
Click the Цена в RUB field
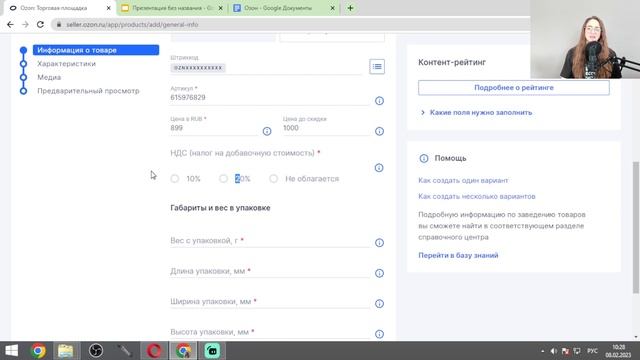pos(213,128)
